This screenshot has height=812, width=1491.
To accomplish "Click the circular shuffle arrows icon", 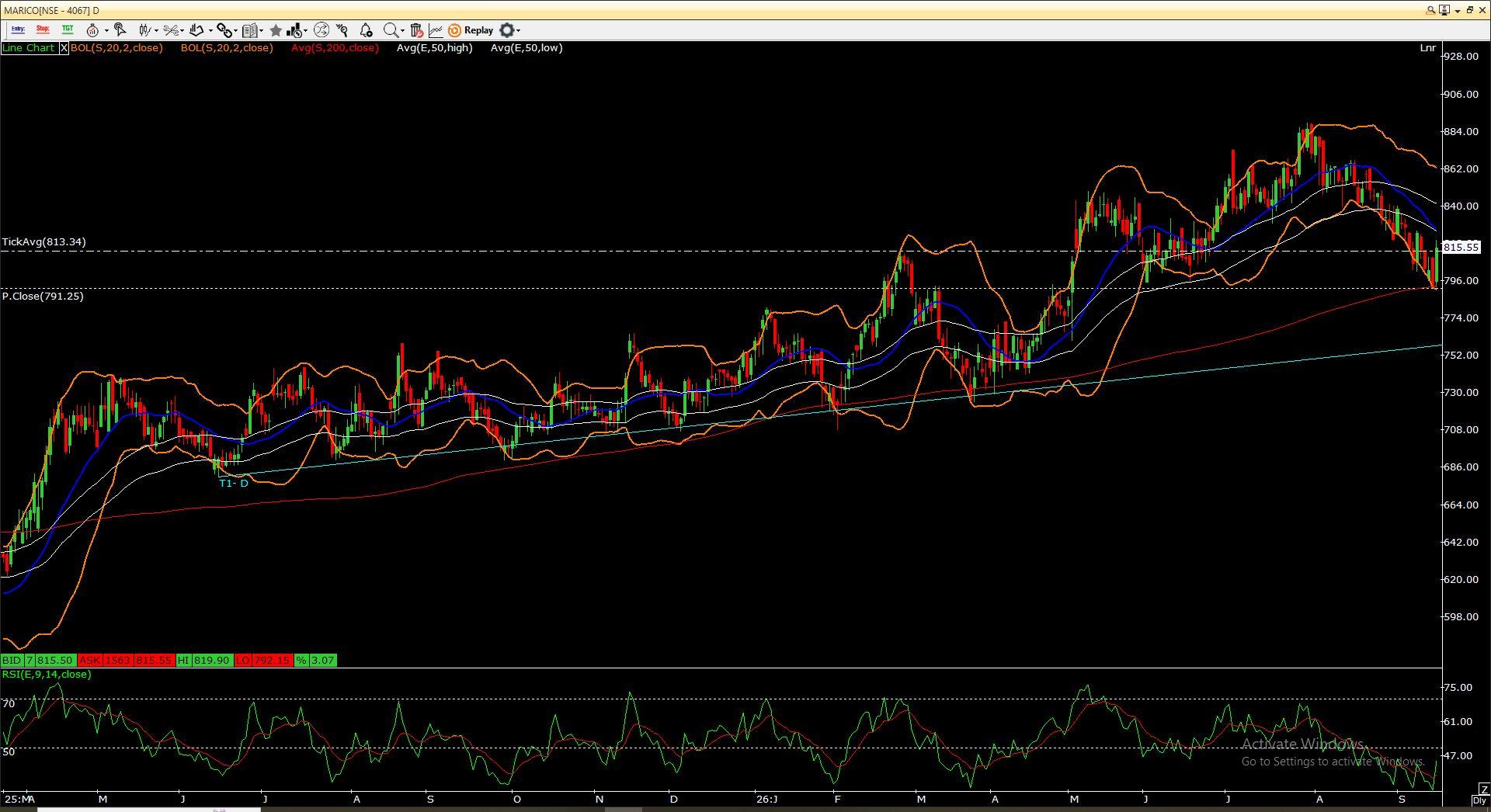I will pyautogui.click(x=321, y=30).
